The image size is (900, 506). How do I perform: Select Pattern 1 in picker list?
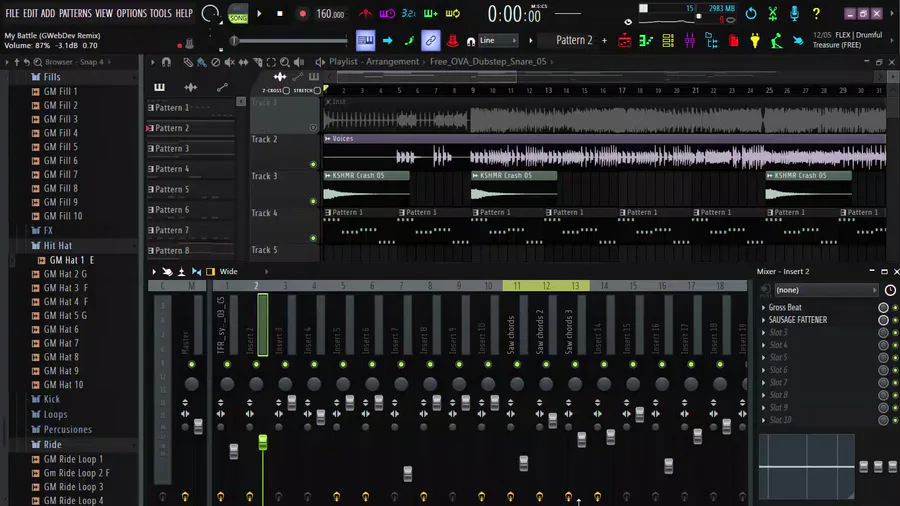[191, 108]
